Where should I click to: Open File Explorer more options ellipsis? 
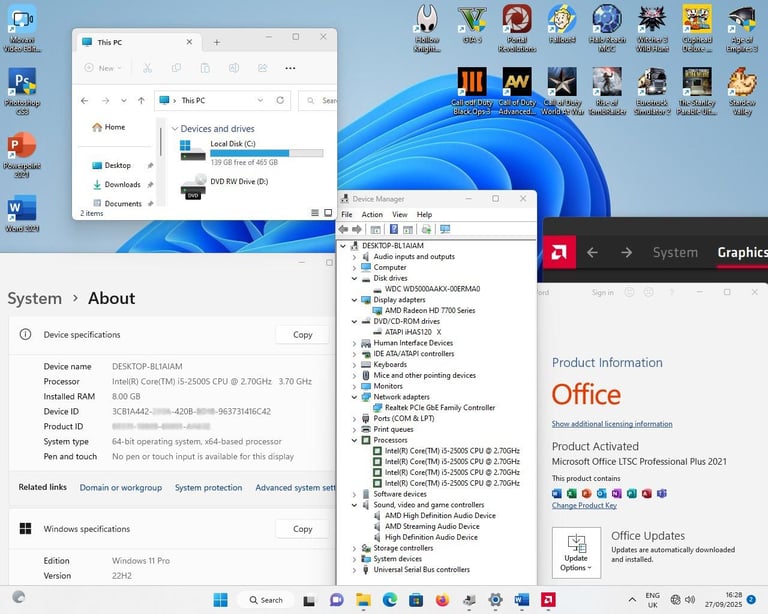(x=290, y=68)
